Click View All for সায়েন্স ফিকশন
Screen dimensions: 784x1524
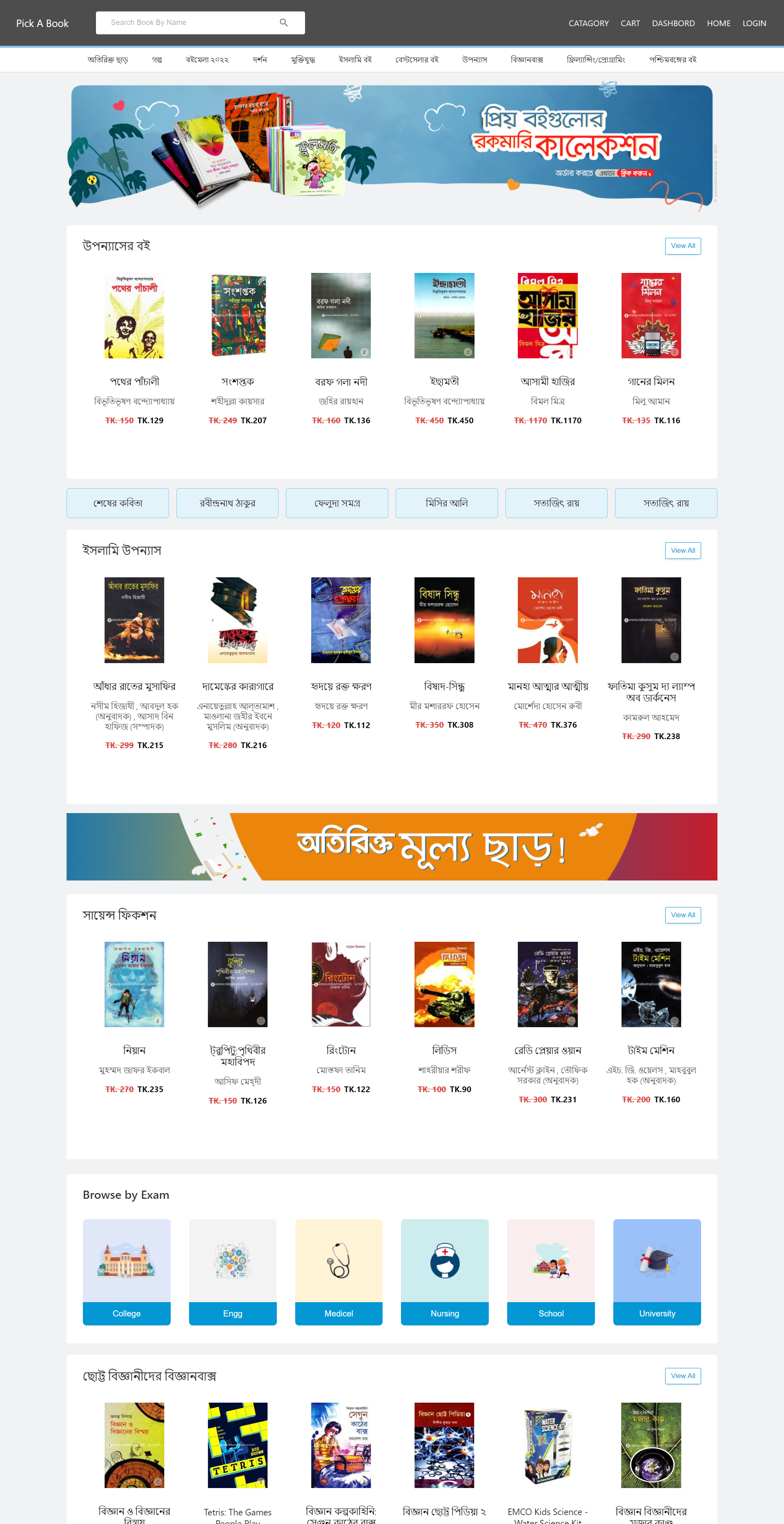(683, 915)
